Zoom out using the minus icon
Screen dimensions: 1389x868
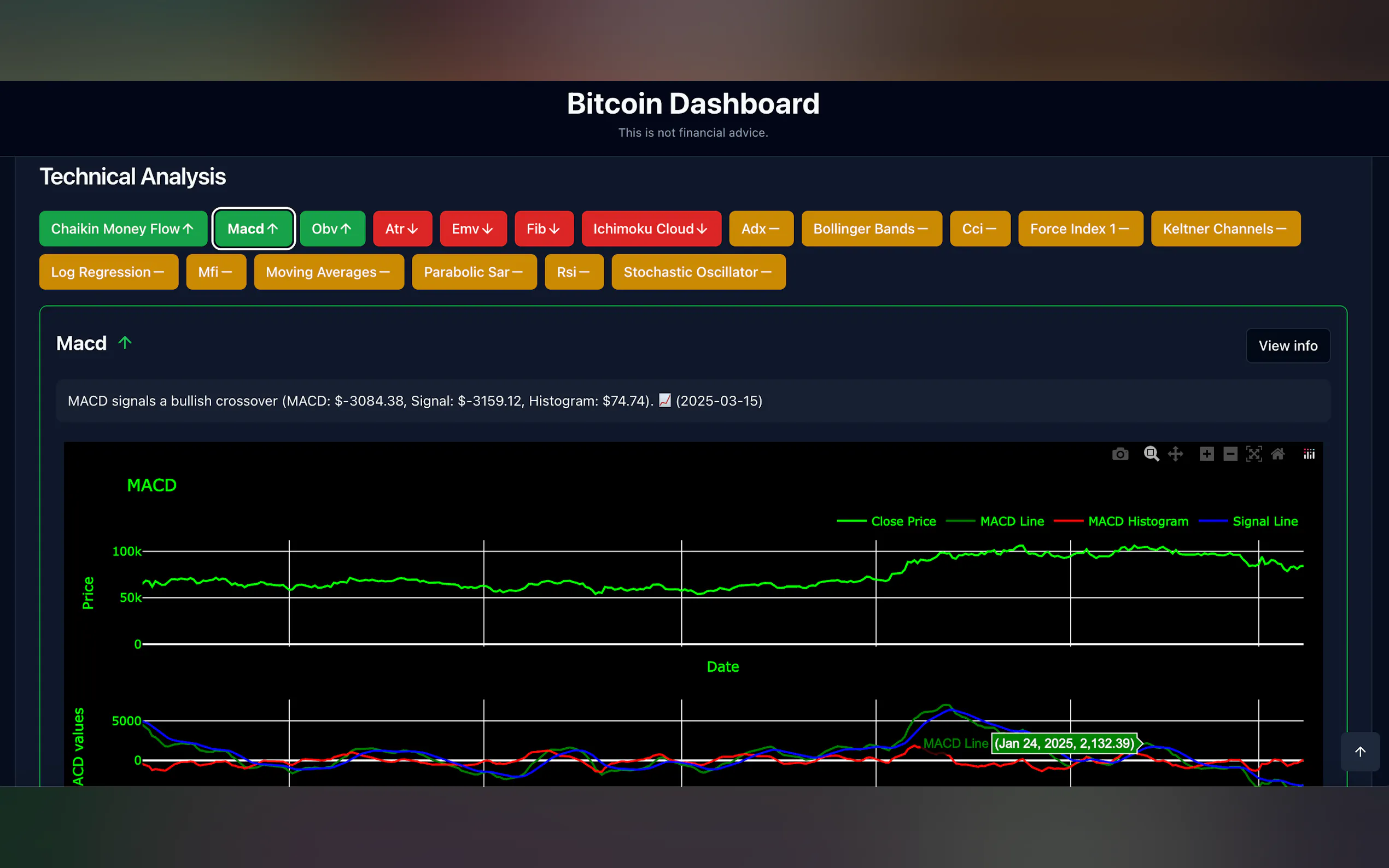[1230, 454]
